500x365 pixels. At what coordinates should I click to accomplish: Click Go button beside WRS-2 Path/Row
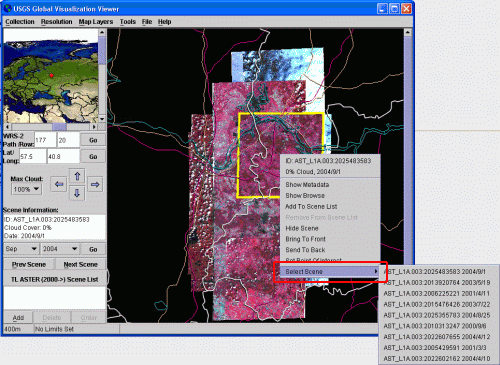click(x=93, y=140)
